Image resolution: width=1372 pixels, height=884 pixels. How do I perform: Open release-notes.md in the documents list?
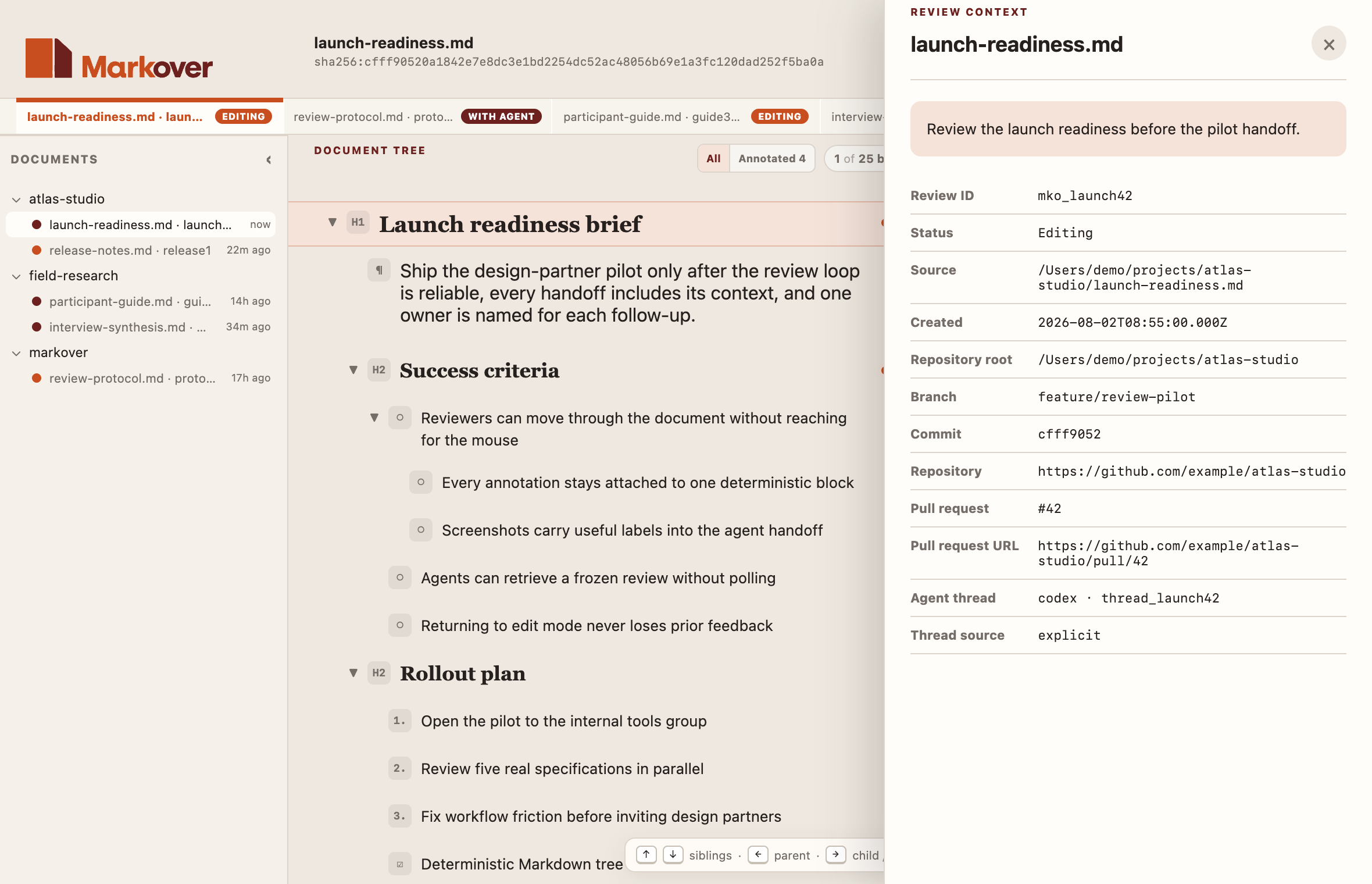point(140,250)
